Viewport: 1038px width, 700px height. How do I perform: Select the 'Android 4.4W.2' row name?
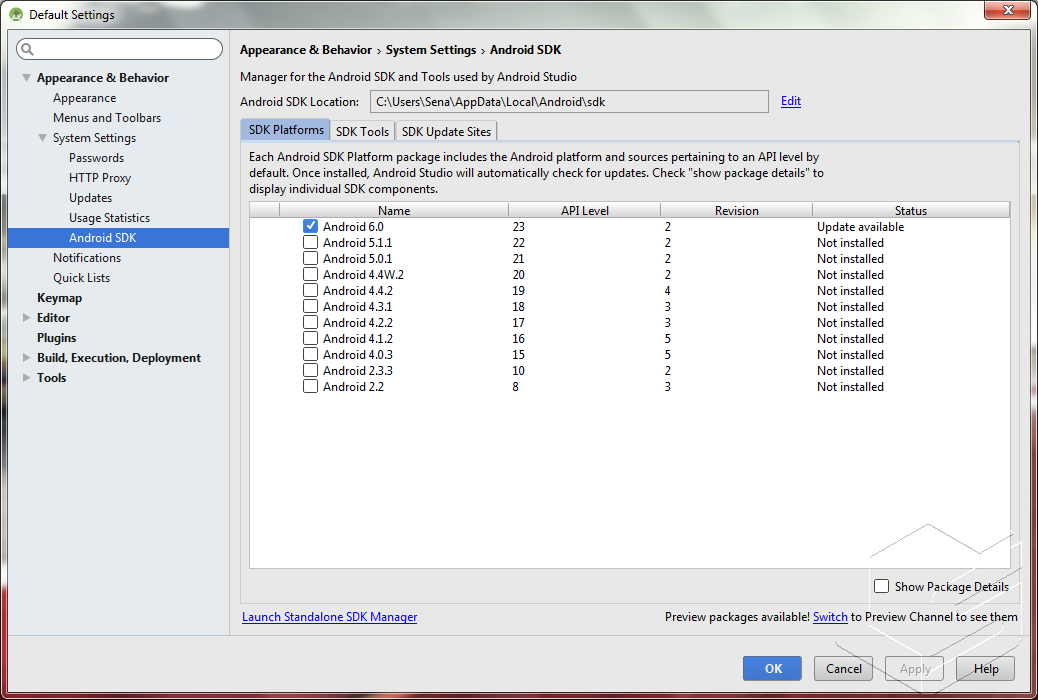(363, 274)
